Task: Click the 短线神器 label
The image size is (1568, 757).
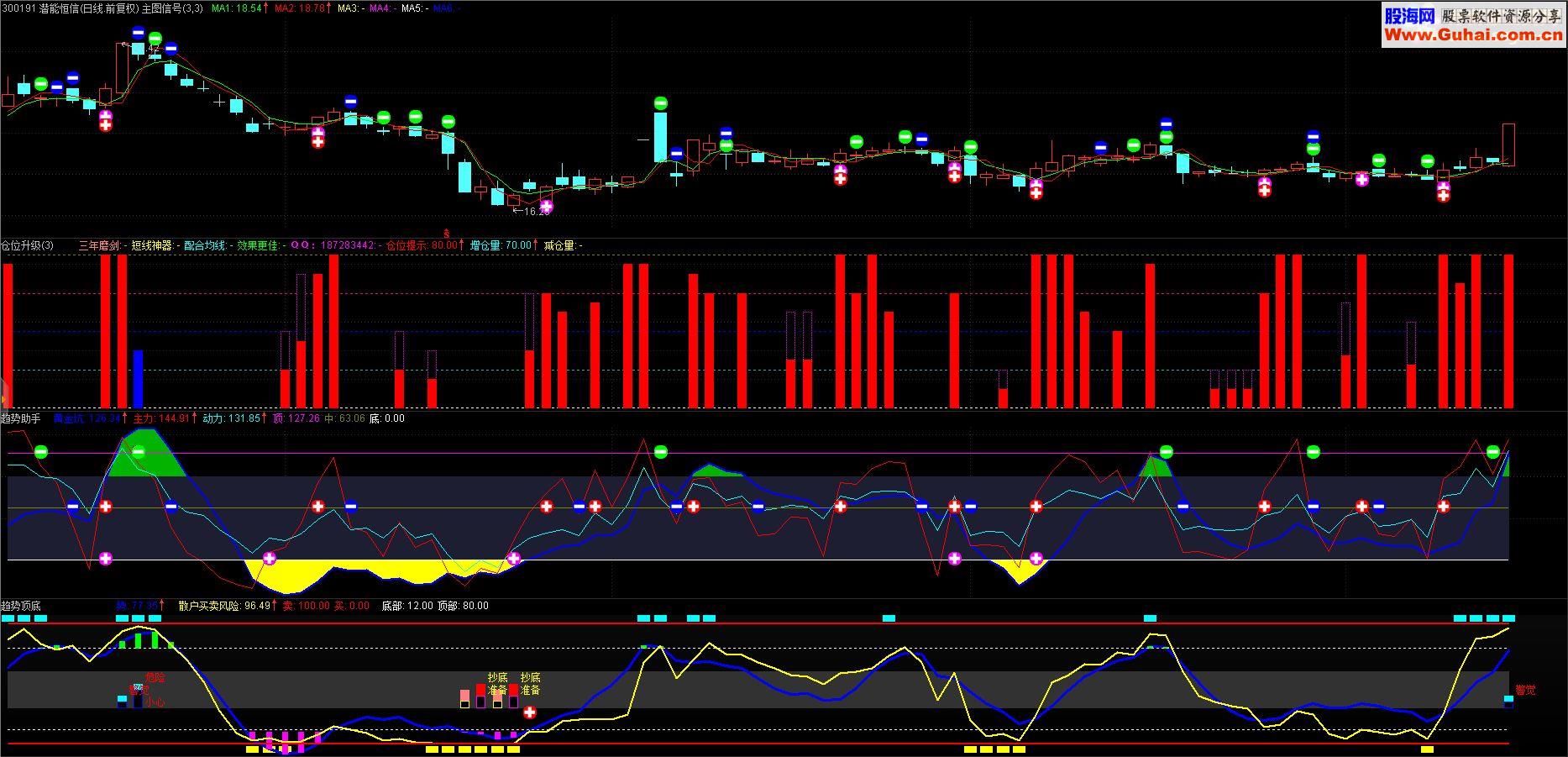Action: 153,245
